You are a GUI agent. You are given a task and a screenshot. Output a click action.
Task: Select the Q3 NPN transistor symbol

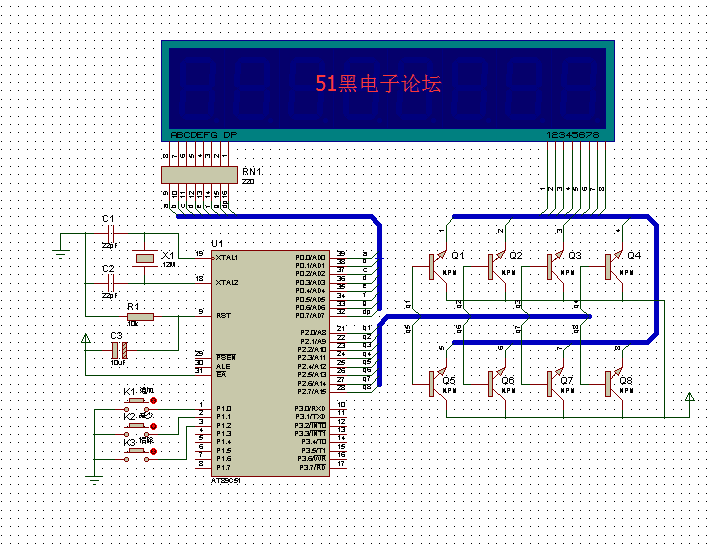tap(555, 267)
